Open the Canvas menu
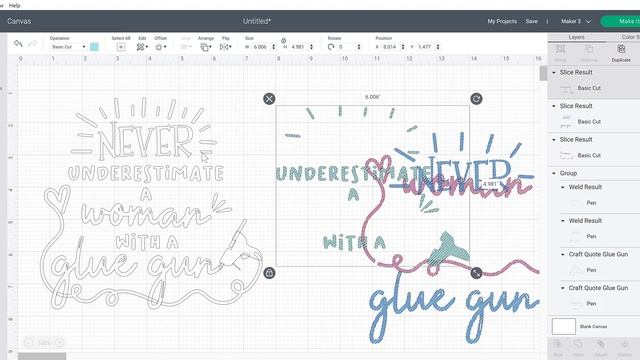640x360 pixels. click(x=19, y=21)
